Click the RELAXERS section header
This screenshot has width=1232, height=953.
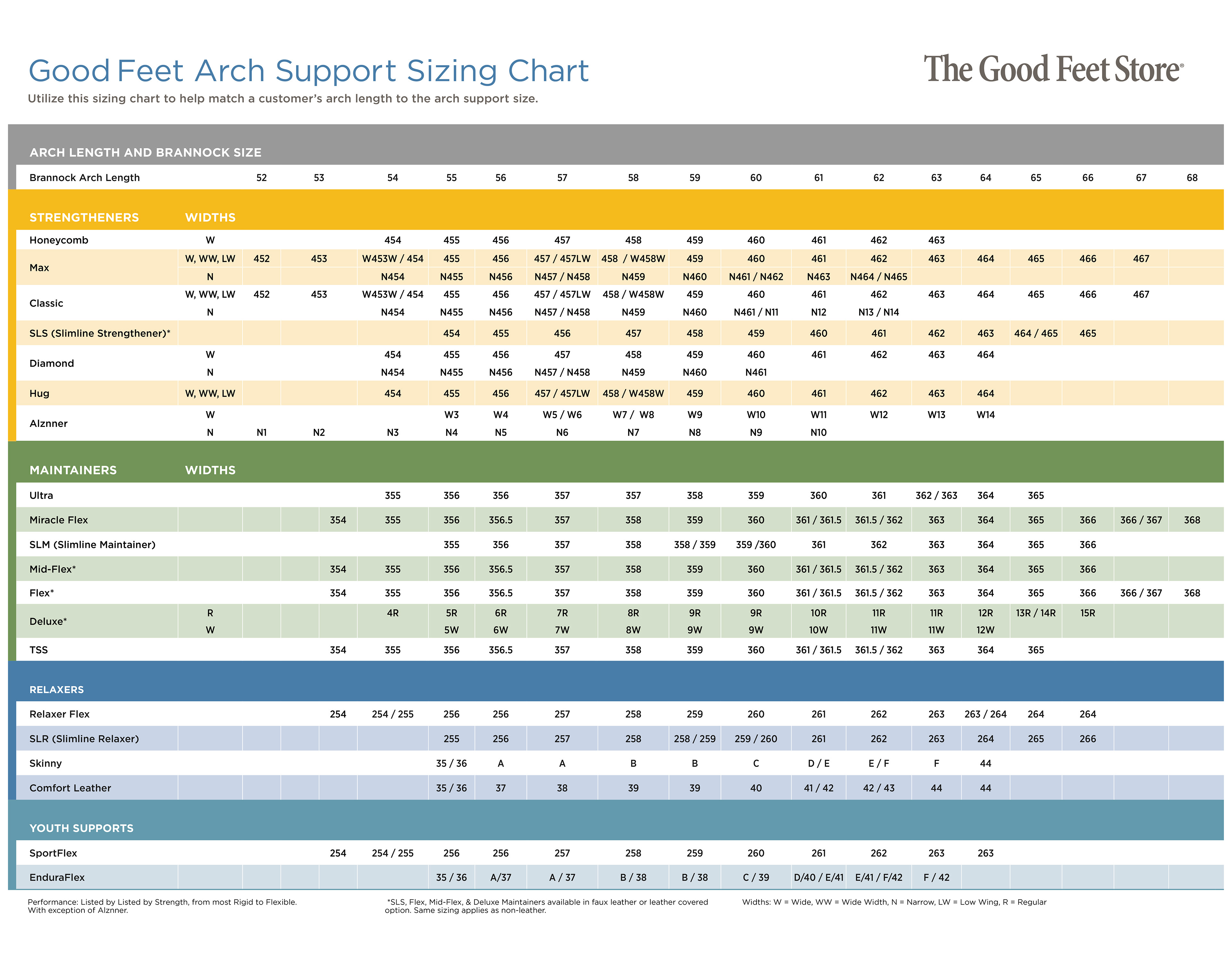pyautogui.click(x=56, y=689)
